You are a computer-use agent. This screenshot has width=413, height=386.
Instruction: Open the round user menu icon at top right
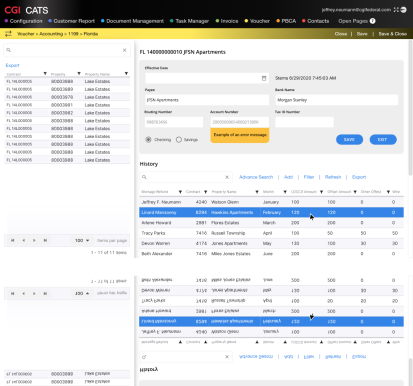[403, 10]
